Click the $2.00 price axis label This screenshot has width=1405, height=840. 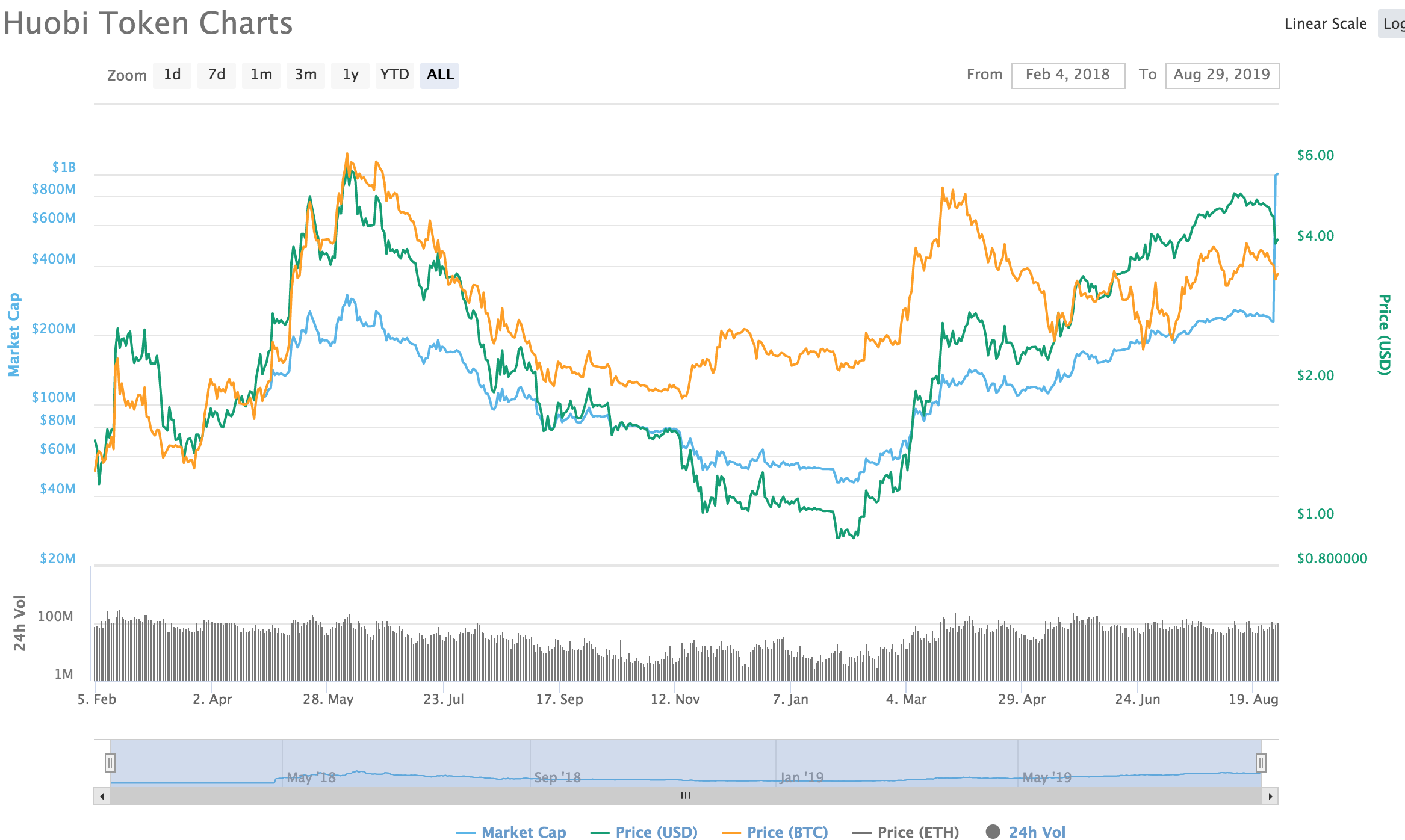point(1316,375)
